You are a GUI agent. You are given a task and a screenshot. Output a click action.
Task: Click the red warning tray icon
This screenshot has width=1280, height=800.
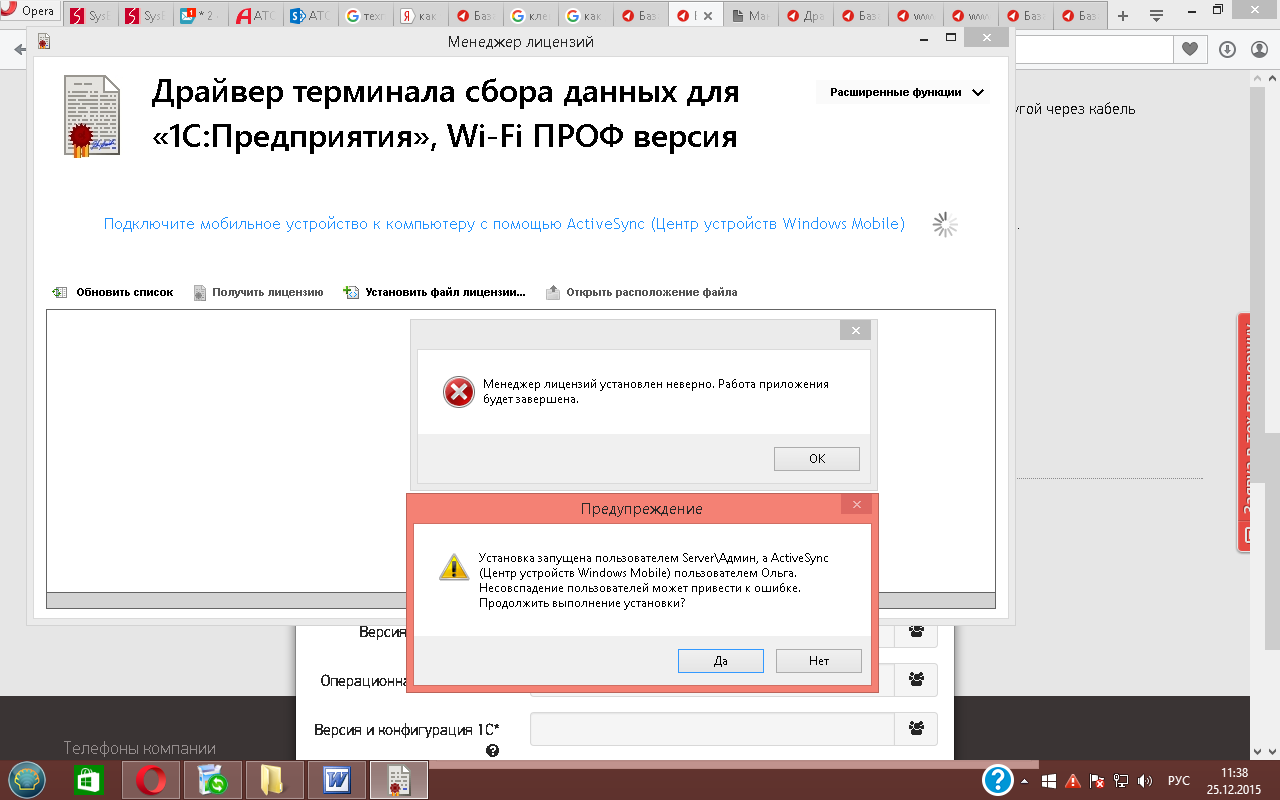(x=1073, y=780)
